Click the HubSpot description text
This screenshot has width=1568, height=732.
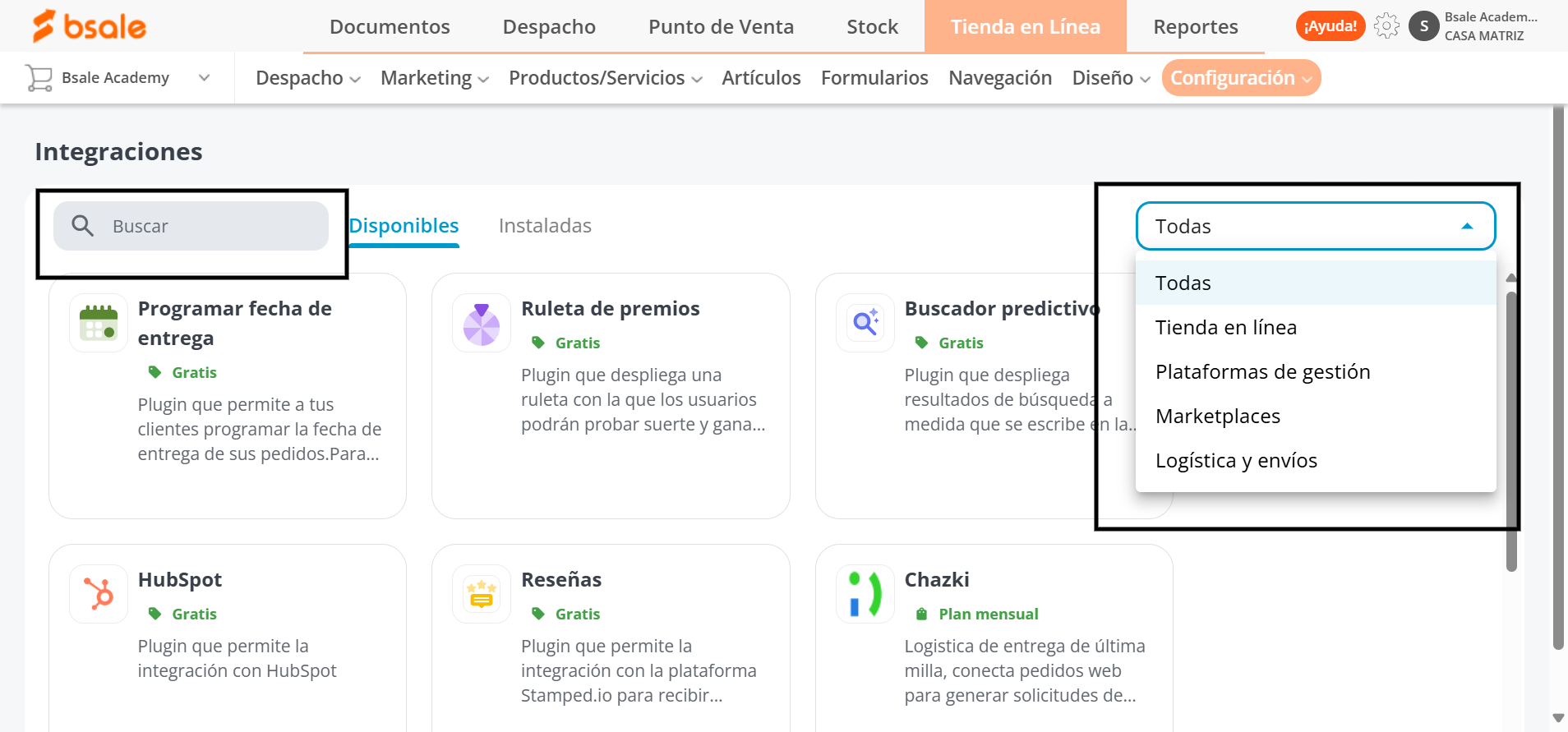click(x=237, y=658)
